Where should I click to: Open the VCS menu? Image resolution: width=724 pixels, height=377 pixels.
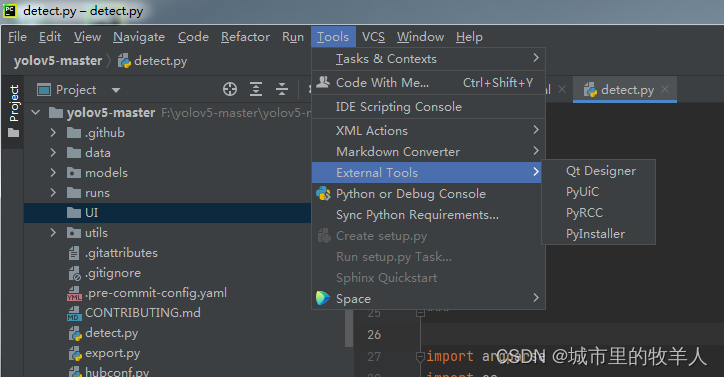click(373, 37)
